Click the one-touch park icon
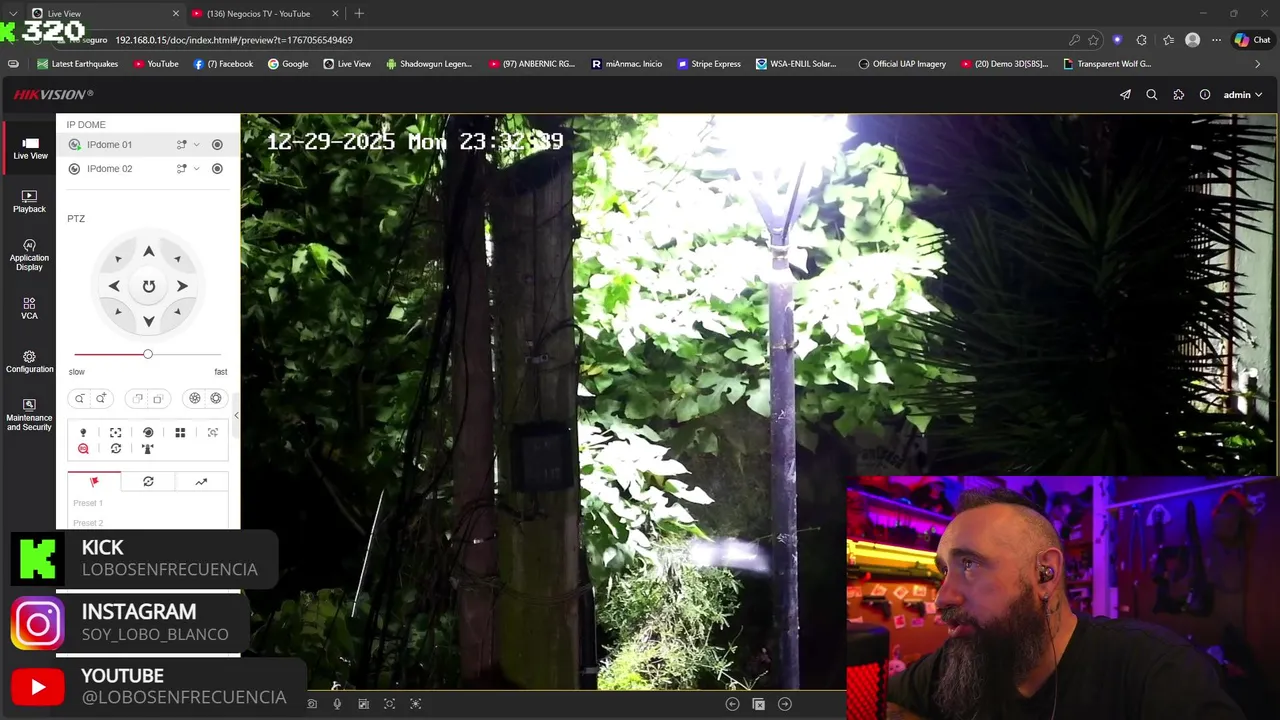 pos(148,449)
